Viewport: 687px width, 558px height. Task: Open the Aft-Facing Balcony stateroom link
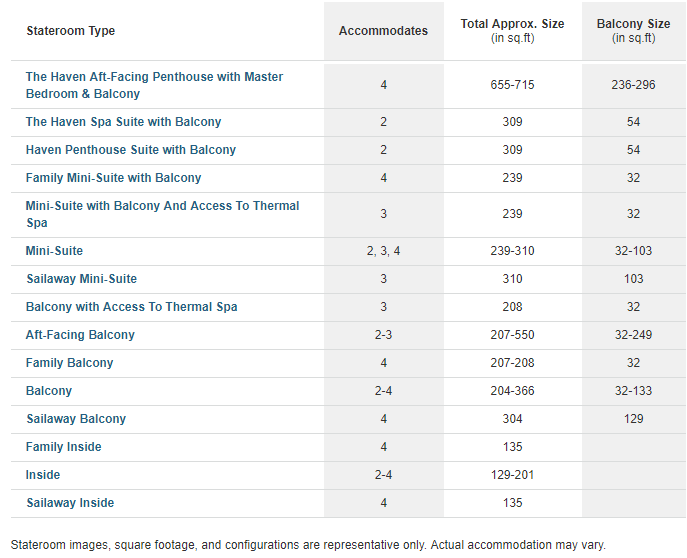click(x=80, y=335)
